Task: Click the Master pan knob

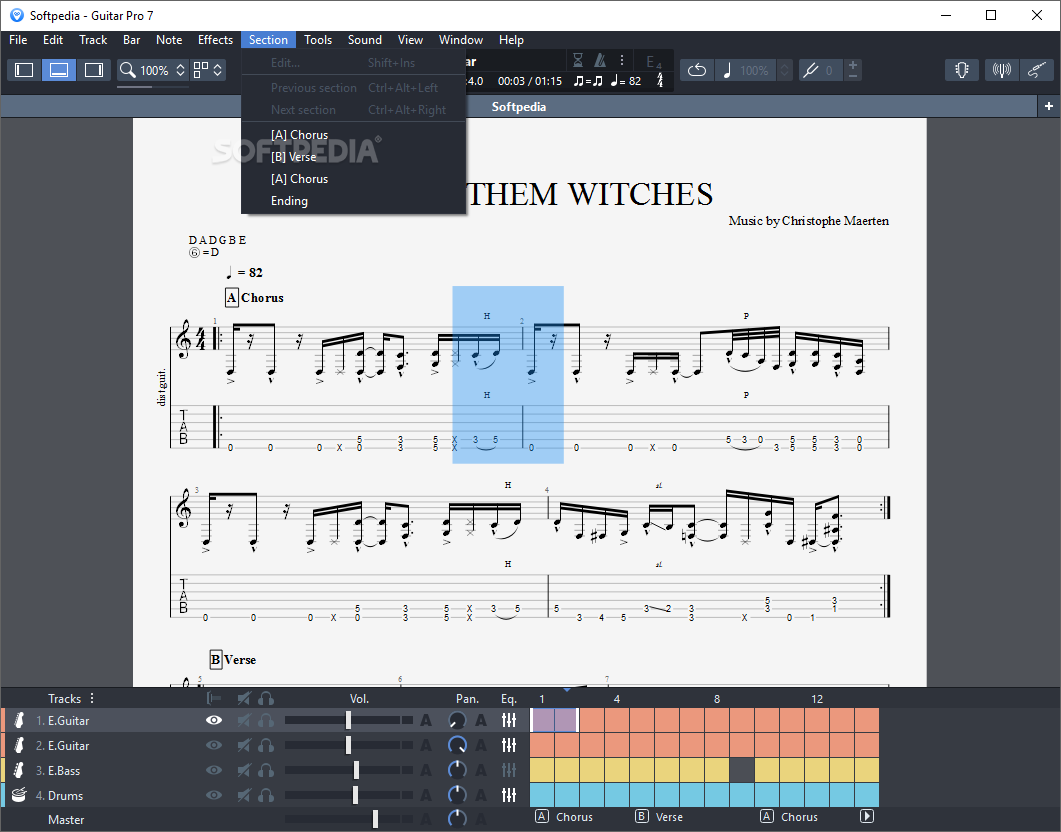Action: 457,819
